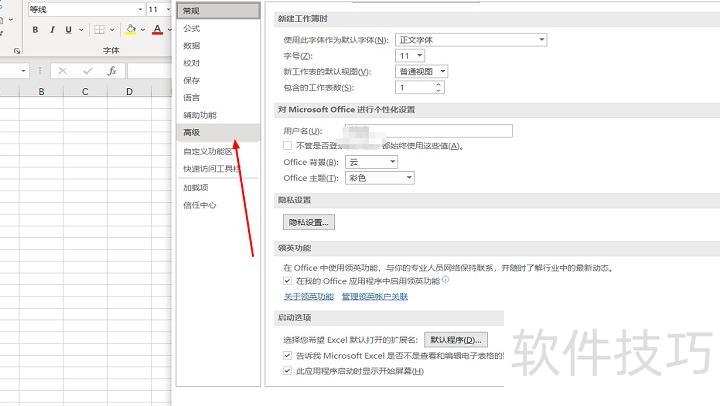Toggle italic formatting in the ribbon
The image size is (720, 406).
pos(52,30)
